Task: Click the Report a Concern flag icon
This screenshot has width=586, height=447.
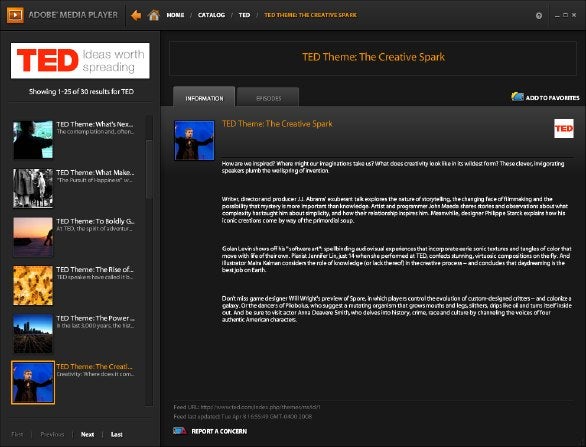Action: (180, 431)
